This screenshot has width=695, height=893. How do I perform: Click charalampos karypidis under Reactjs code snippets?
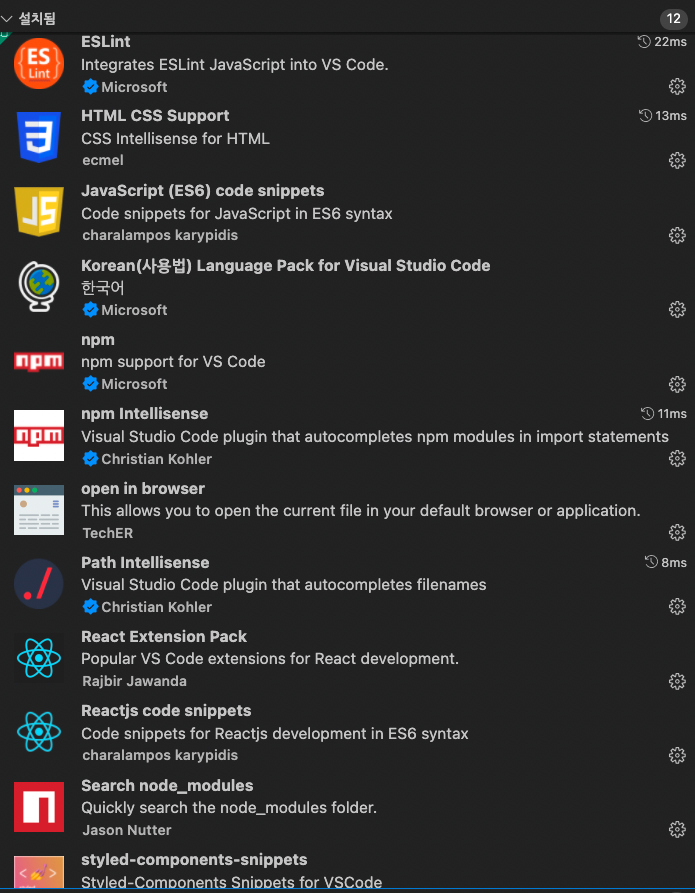tap(160, 755)
